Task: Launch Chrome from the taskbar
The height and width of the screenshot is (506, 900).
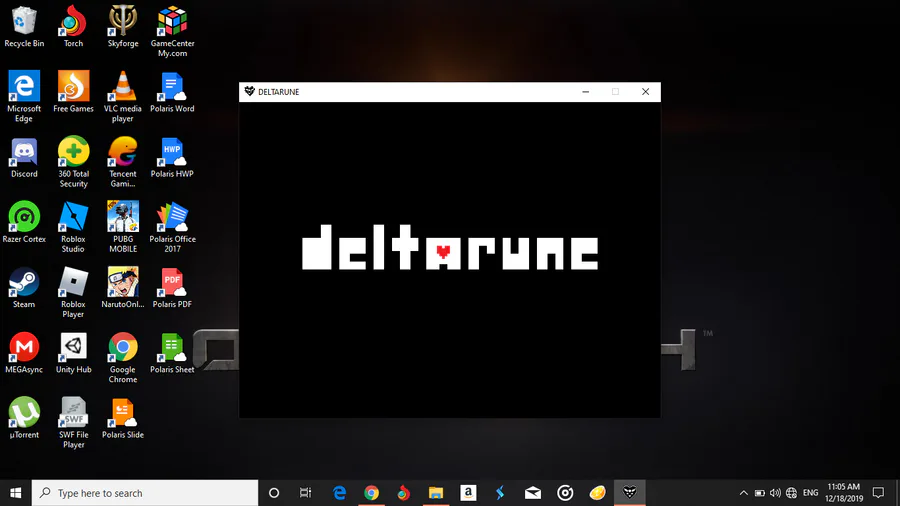Action: tap(371, 493)
